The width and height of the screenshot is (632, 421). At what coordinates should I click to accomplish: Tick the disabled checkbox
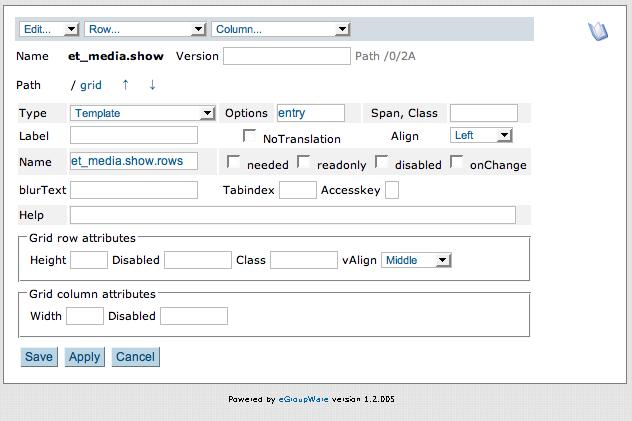(381, 162)
